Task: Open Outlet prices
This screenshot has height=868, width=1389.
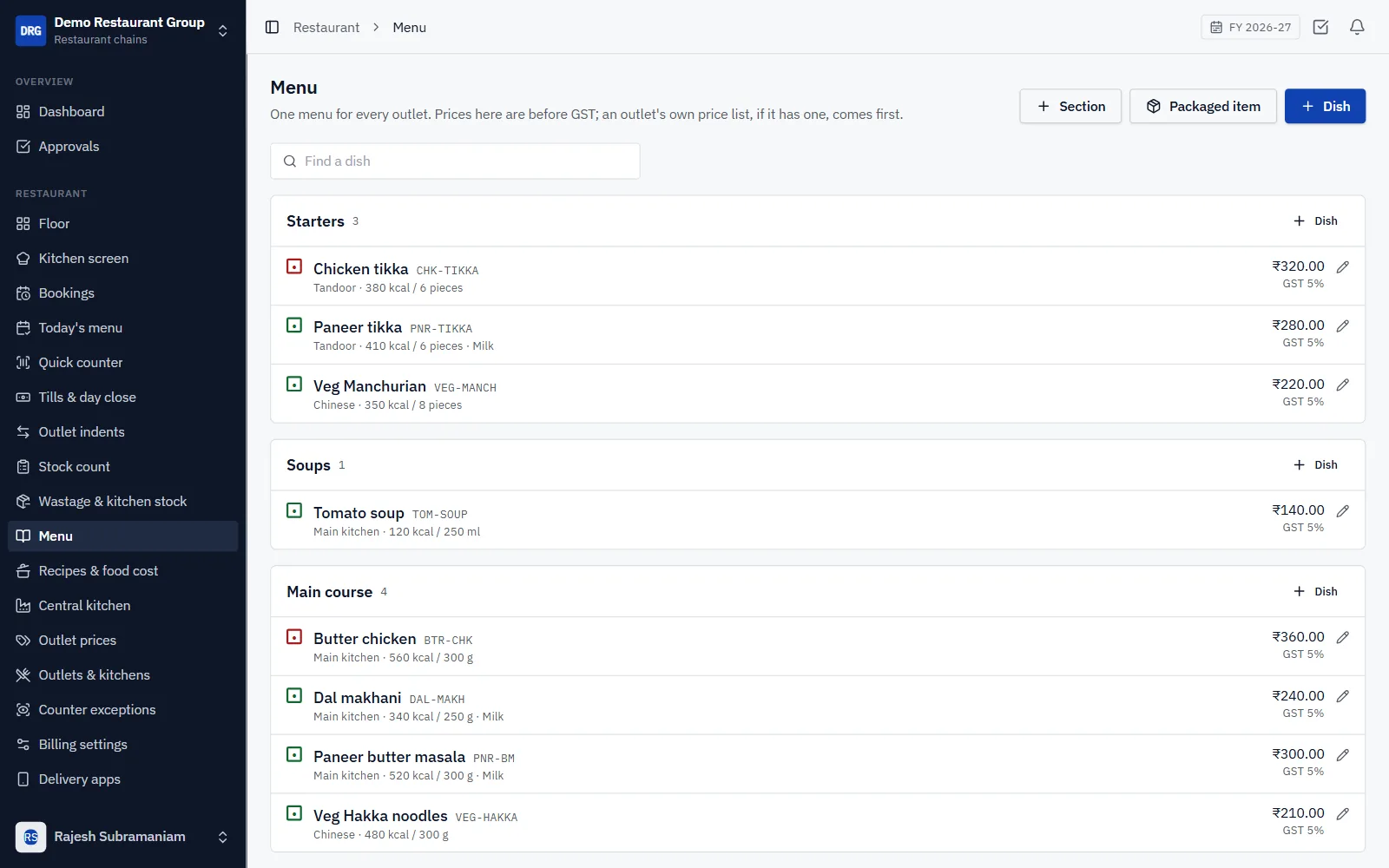Action: point(122,641)
